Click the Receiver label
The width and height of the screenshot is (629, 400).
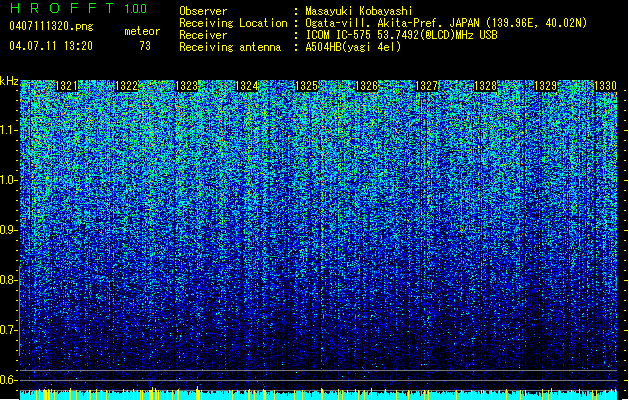pos(203,35)
